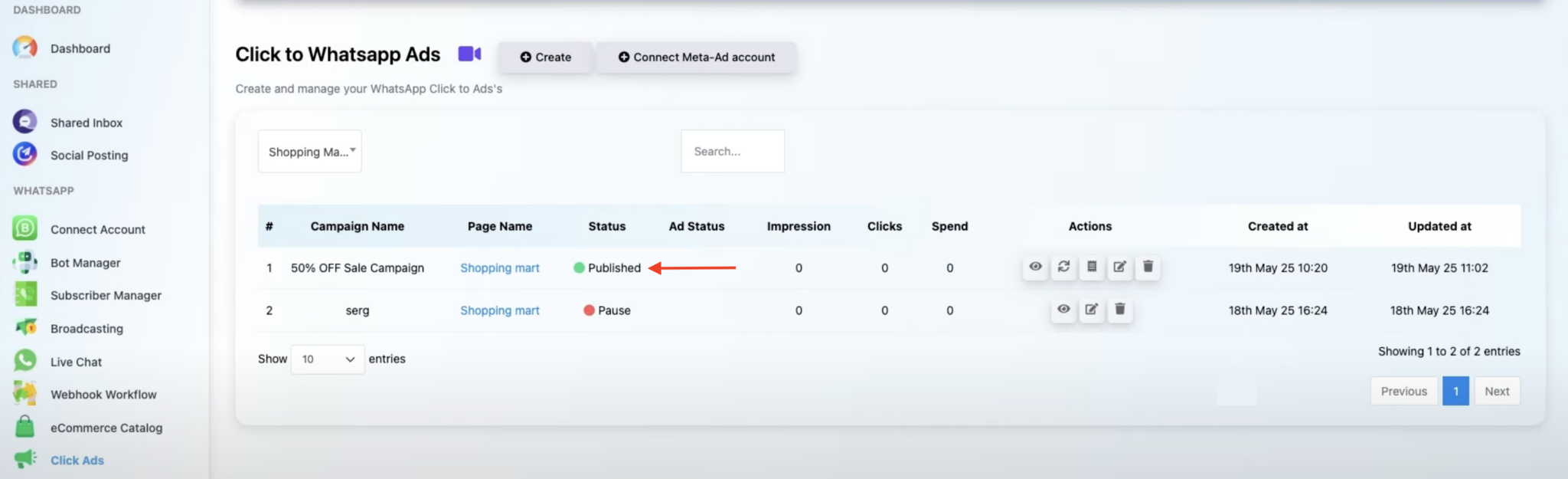The width and height of the screenshot is (1568, 479).
Task: Go to the Next page
Action: tap(1497, 391)
